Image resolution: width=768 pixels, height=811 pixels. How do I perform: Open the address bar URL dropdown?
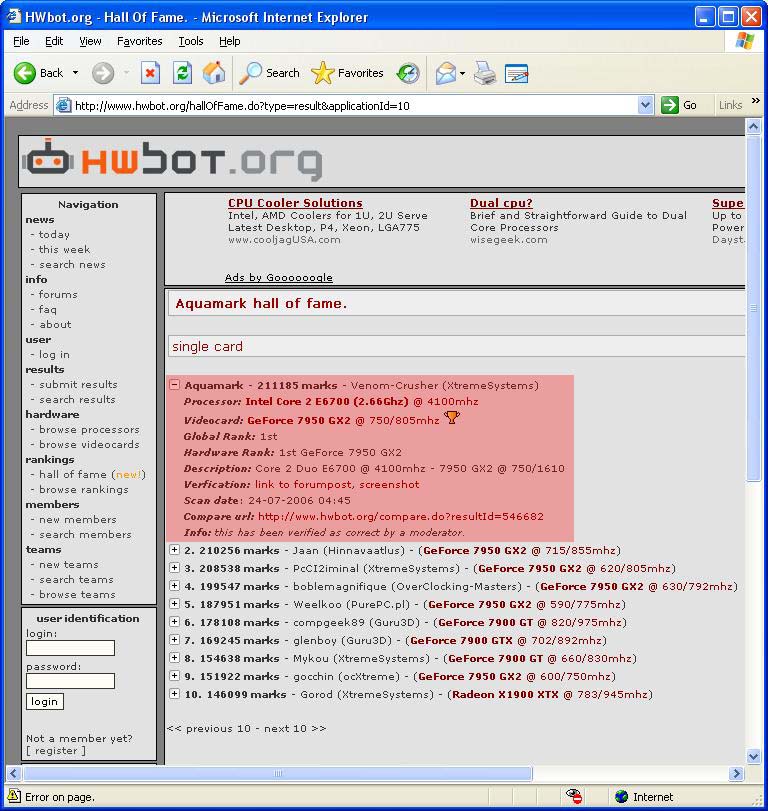(645, 105)
